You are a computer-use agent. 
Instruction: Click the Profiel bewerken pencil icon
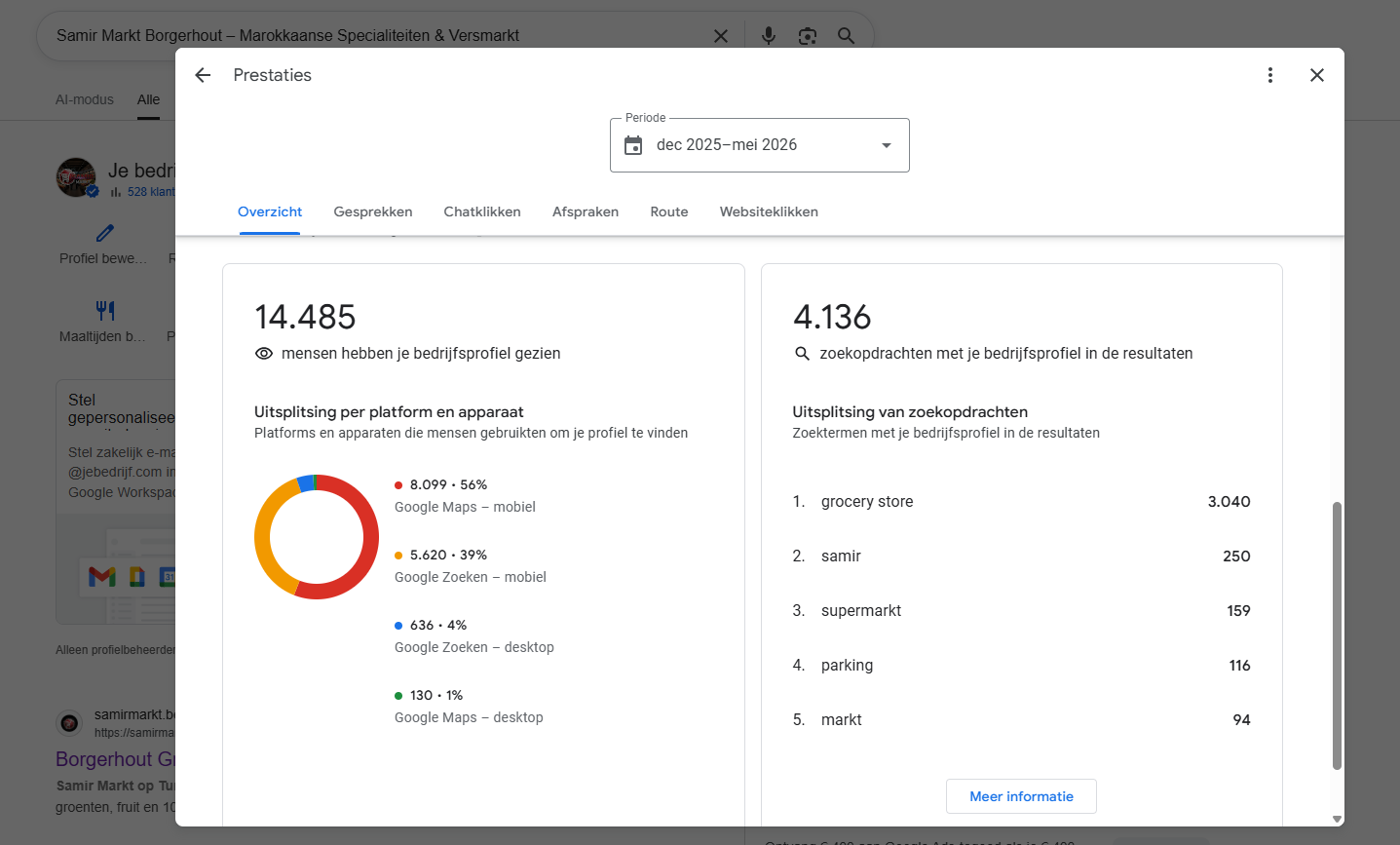105,233
